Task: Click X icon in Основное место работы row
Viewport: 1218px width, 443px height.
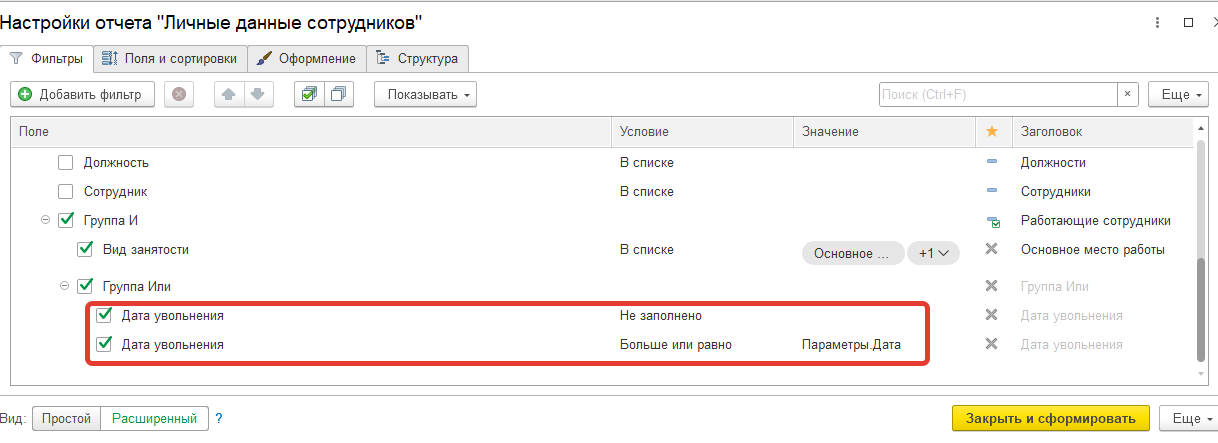Action: pyautogui.click(x=992, y=249)
